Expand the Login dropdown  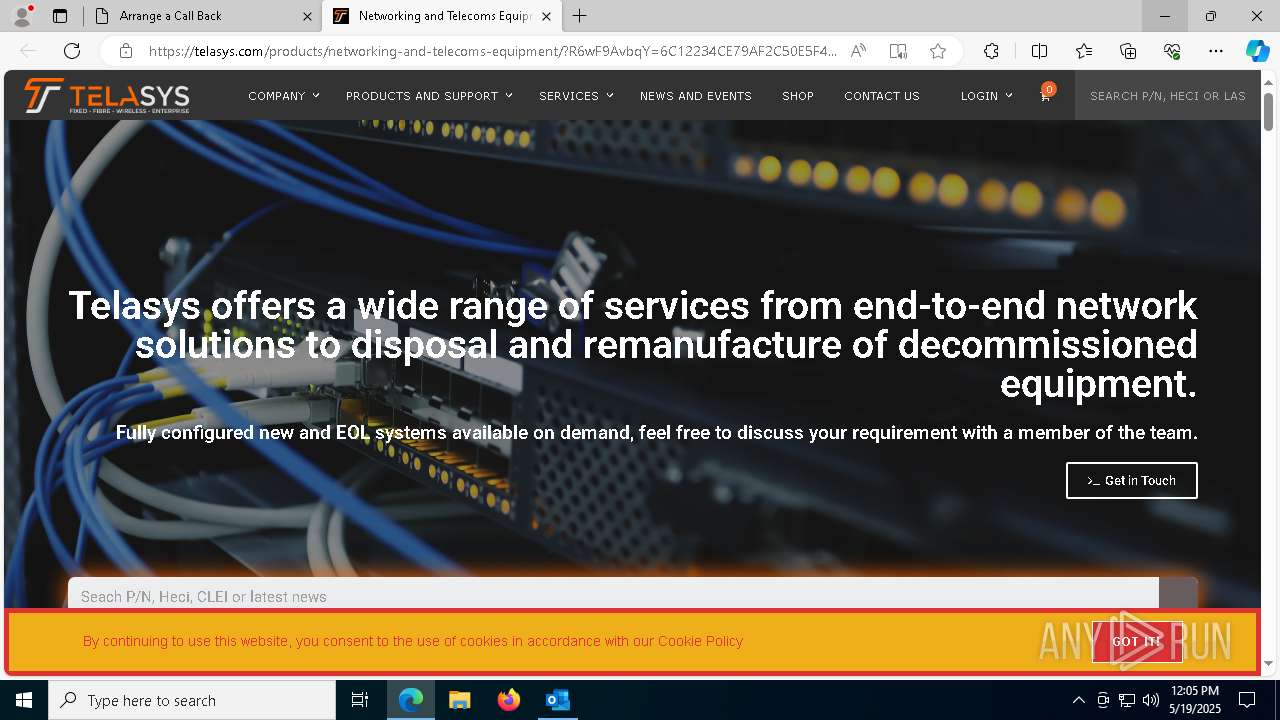987,96
